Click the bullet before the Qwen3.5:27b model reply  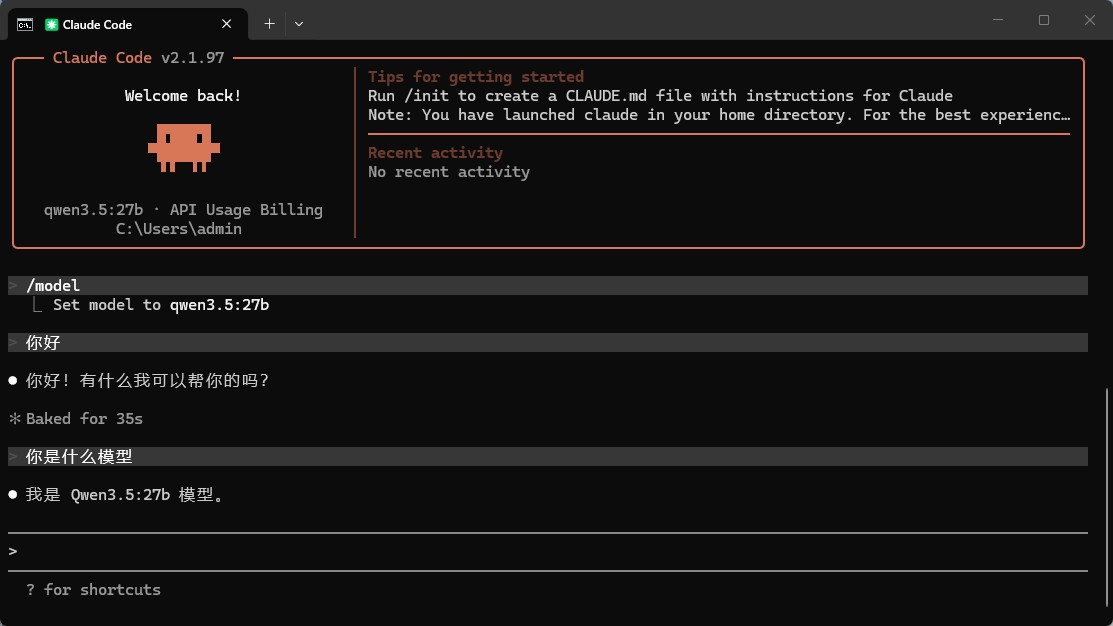pos(13,495)
